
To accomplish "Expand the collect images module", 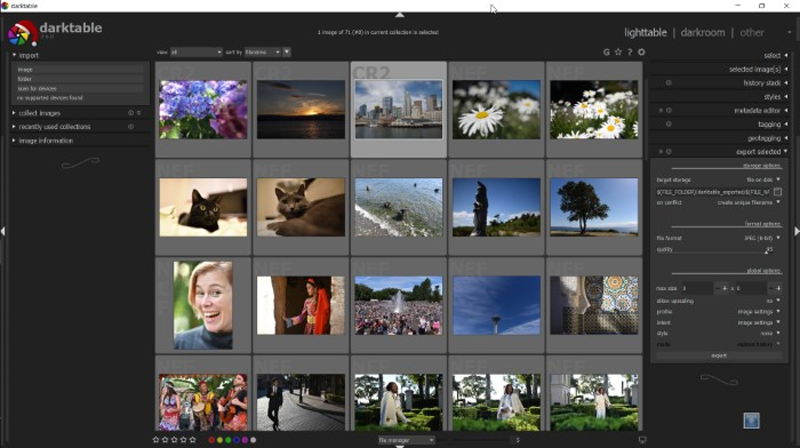I will [x=14, y=113].
